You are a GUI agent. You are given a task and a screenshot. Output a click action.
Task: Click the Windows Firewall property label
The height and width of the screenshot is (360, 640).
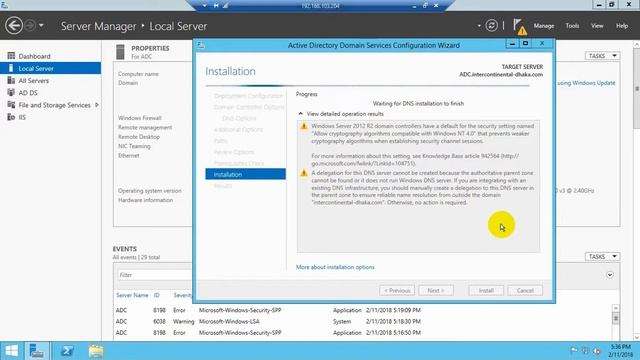pyautogui.click(x=140, y=118)
